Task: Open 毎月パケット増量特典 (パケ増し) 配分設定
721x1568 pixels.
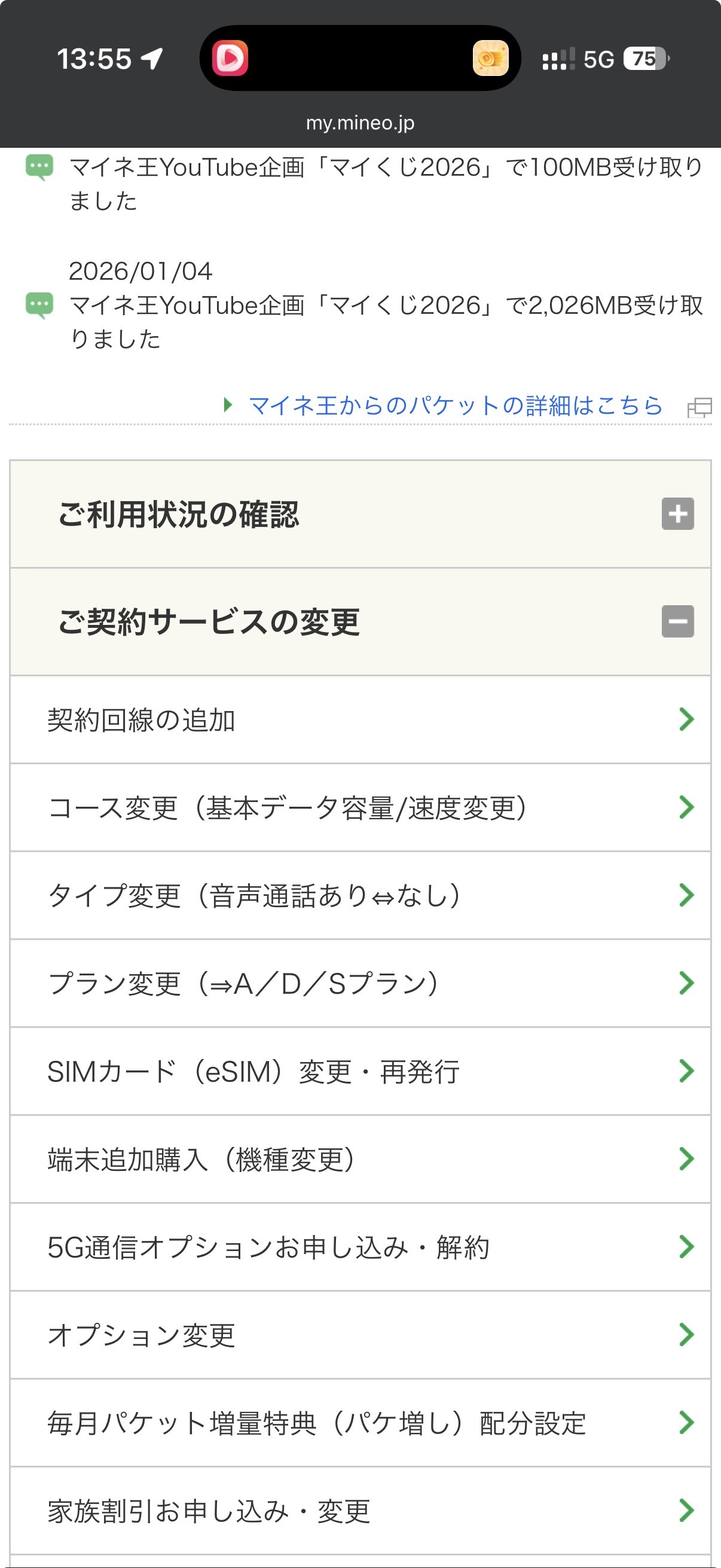Action: click(x=316, y=1423)
